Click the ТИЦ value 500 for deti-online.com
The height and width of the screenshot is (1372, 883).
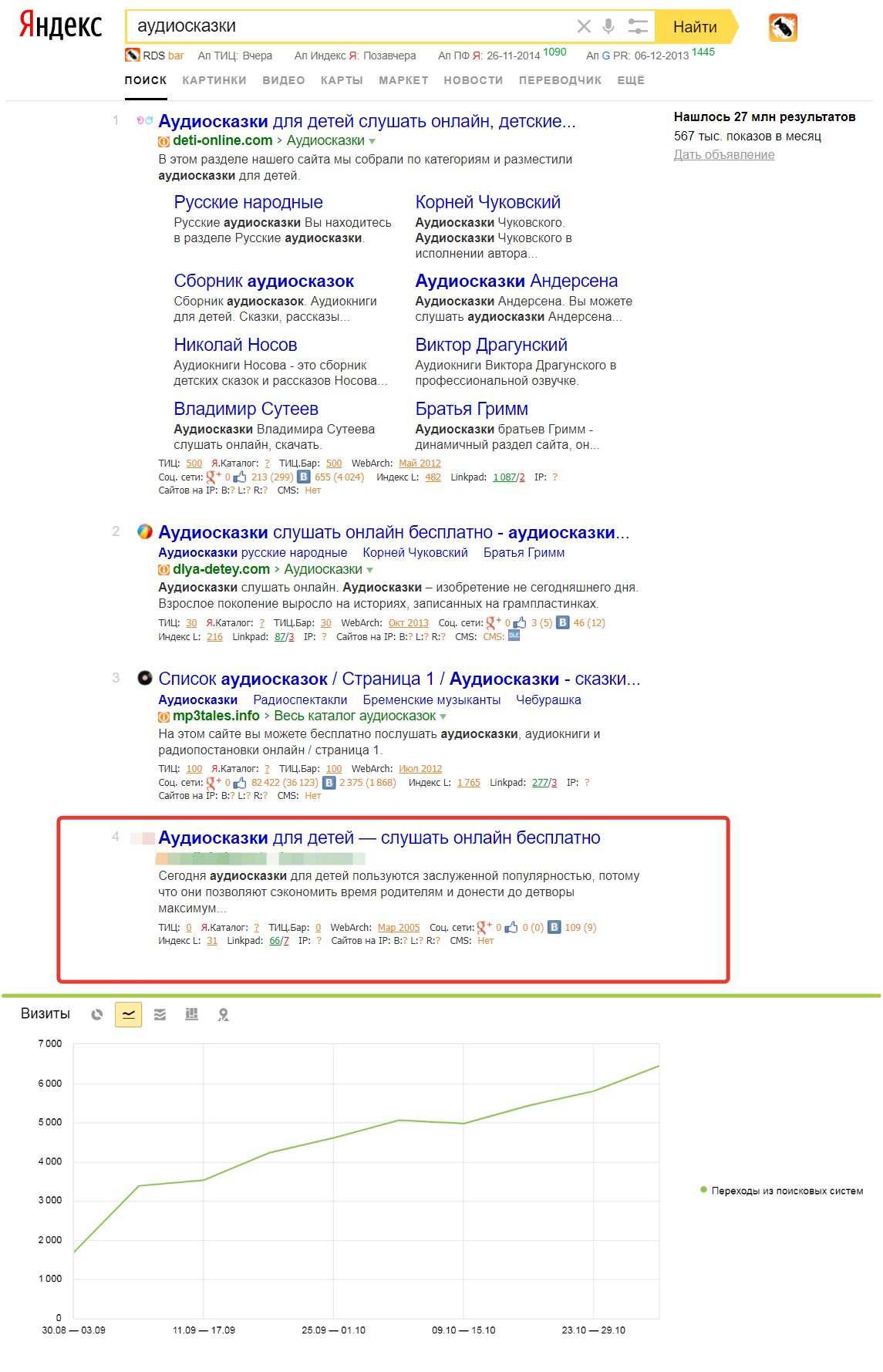(x=194, y=464)
